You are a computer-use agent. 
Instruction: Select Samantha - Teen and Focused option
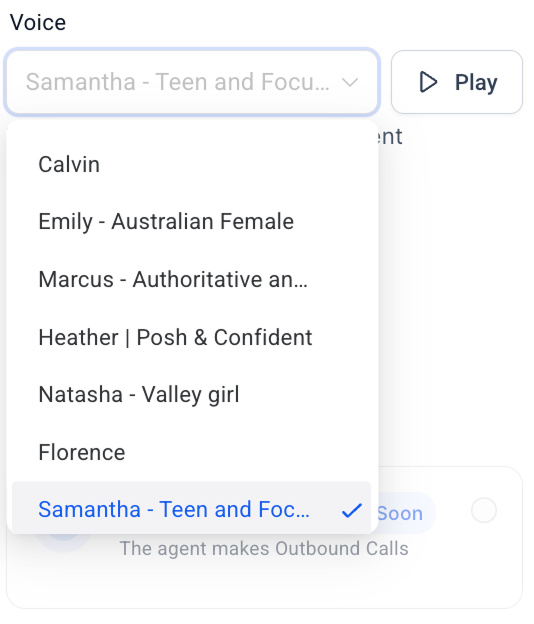191,508
